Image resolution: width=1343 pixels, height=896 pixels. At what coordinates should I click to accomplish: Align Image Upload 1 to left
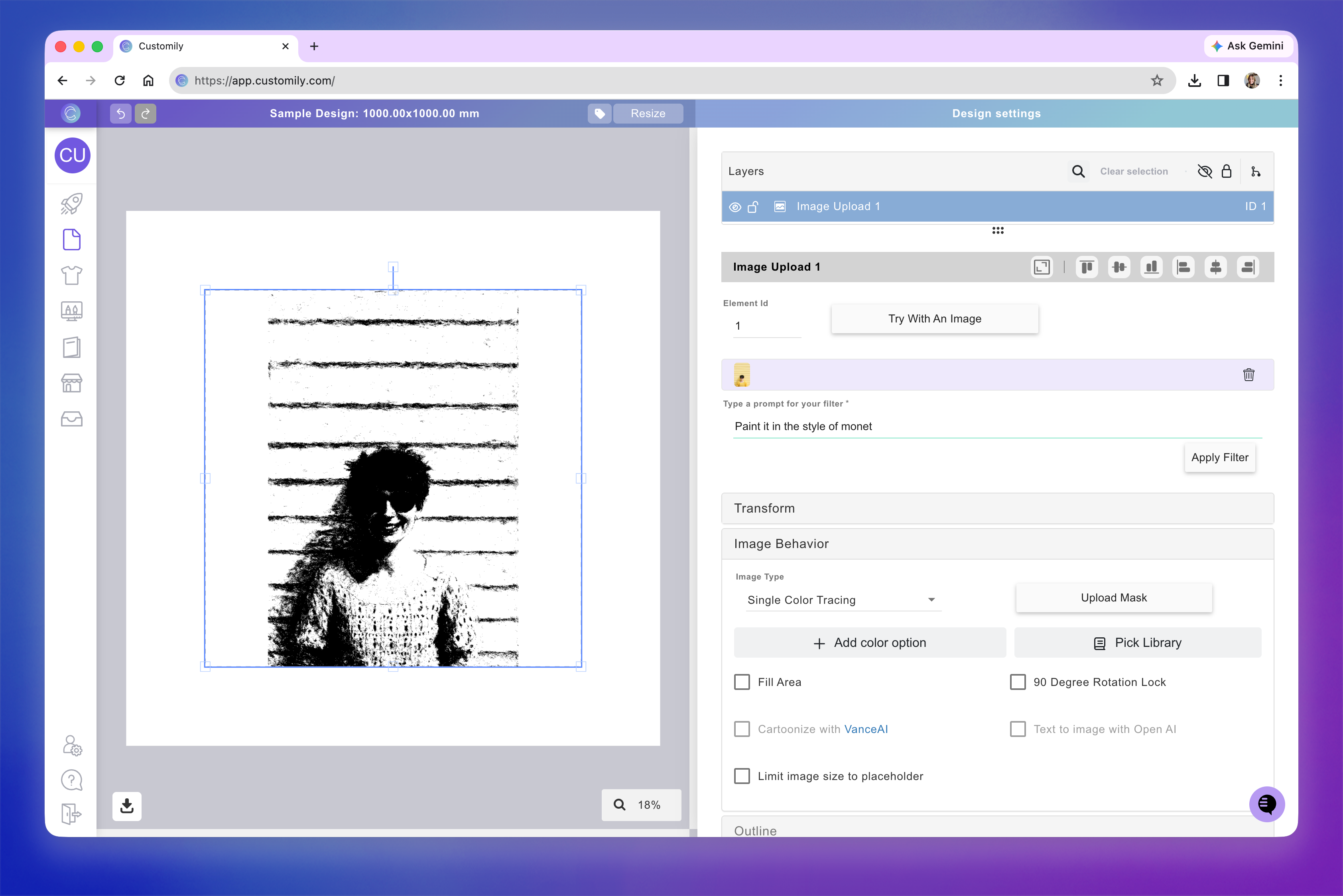click(1183, 267)
